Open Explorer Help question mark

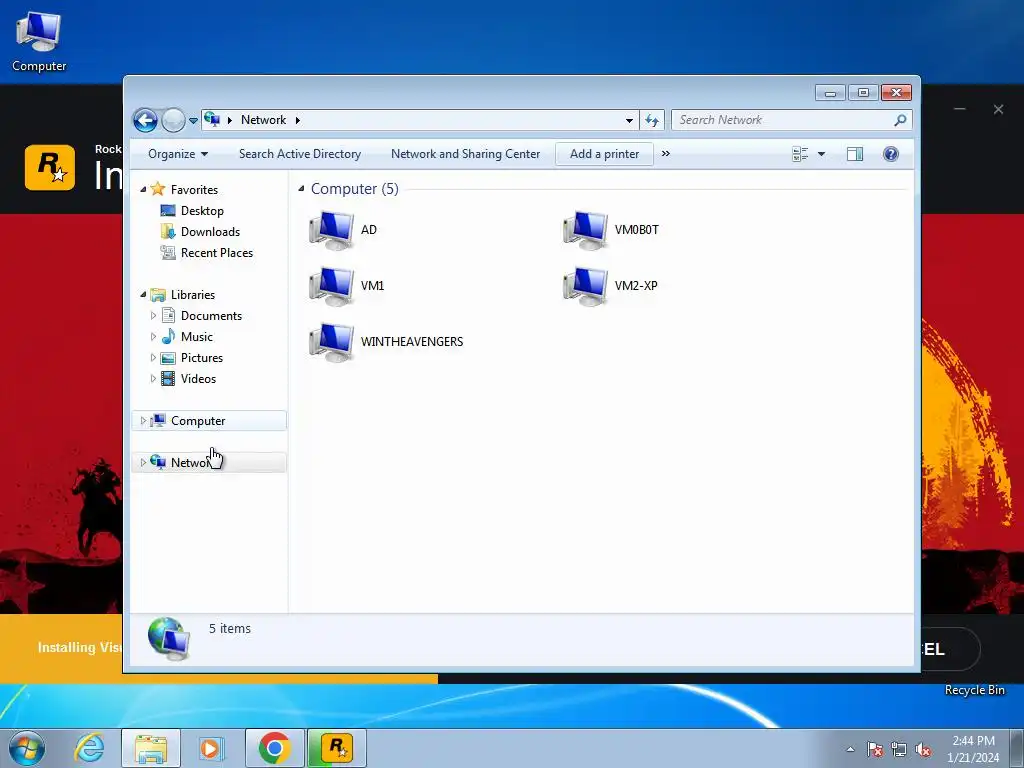[x=891, y=154]
